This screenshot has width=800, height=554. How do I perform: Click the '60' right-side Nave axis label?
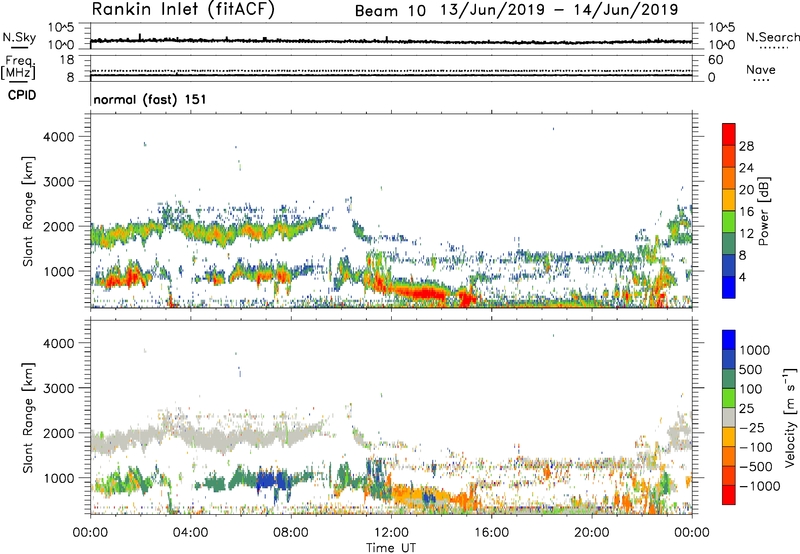point(716,60)
